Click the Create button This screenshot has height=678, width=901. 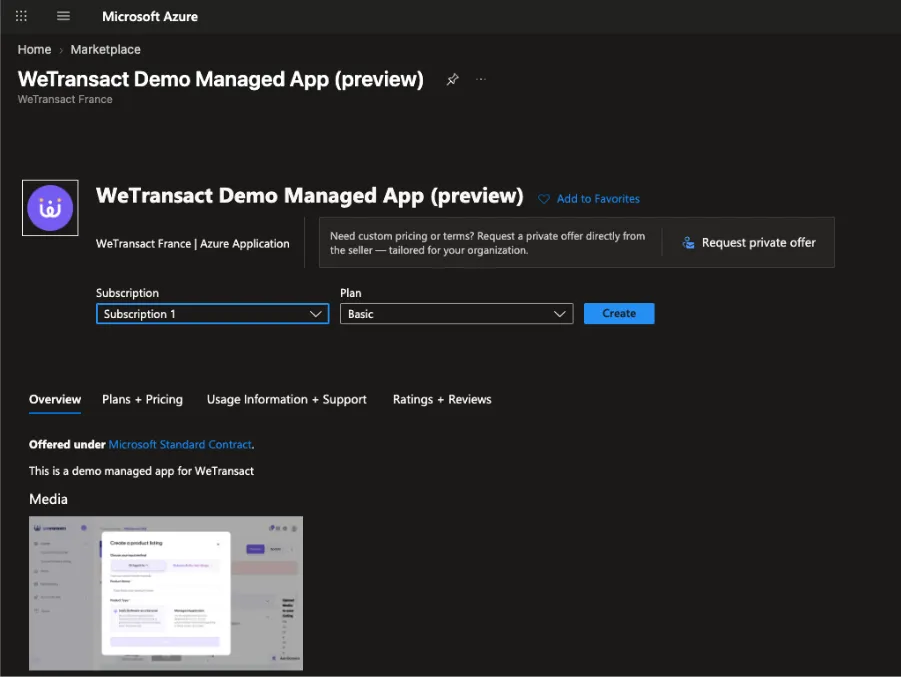point(619,314)
